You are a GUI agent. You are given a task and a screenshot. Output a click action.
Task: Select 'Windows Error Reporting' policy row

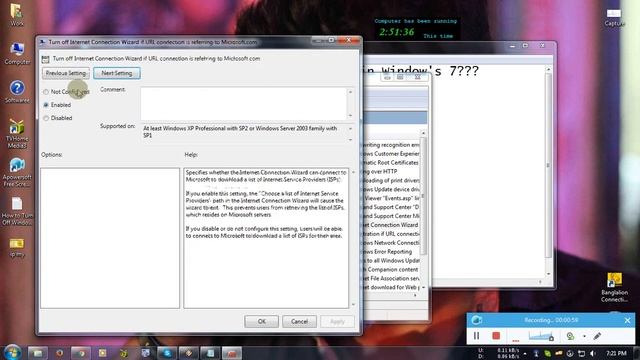[391, 252]
